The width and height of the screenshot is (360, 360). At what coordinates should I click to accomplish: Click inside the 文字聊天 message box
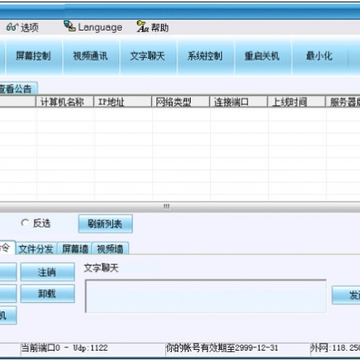click(206, 296)
